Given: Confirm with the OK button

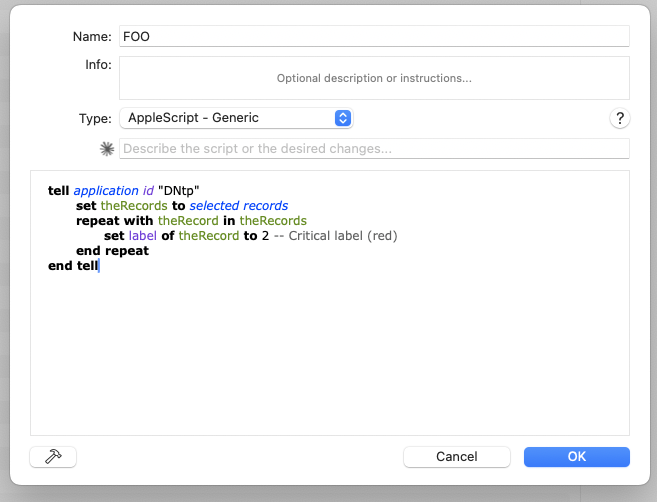Looking at the screenshot, I should (x=576, y=456).
